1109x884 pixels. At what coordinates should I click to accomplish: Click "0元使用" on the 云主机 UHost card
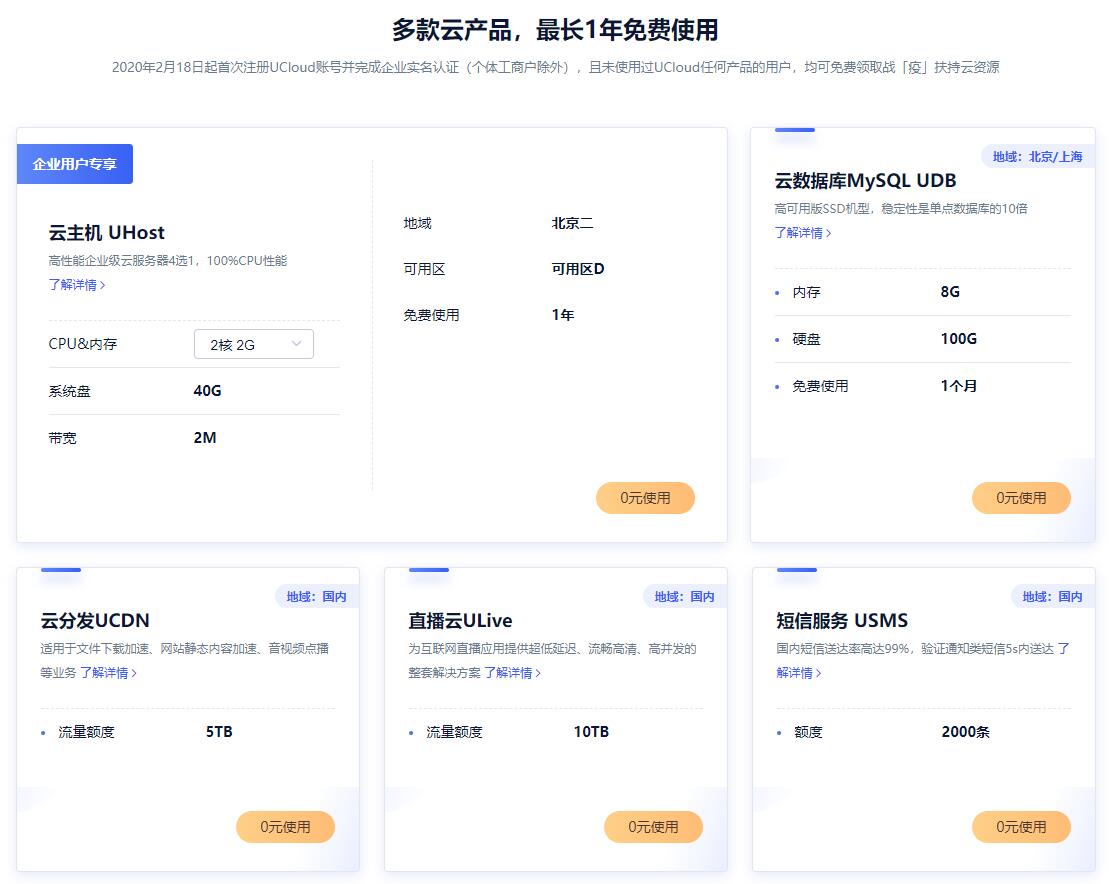[645, 497]
